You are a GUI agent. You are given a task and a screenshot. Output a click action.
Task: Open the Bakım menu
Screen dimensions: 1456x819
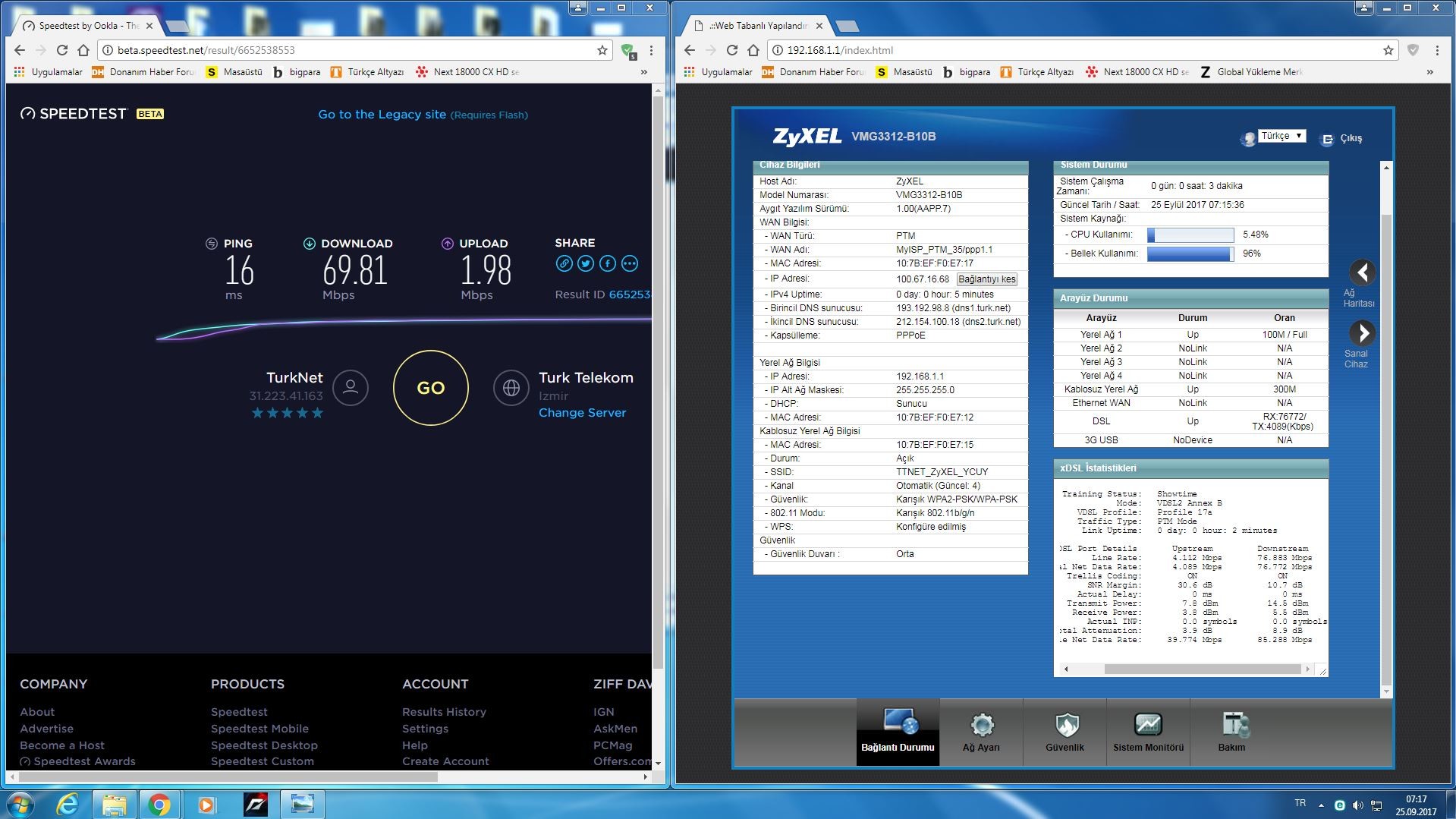[x=1231, y=731]
